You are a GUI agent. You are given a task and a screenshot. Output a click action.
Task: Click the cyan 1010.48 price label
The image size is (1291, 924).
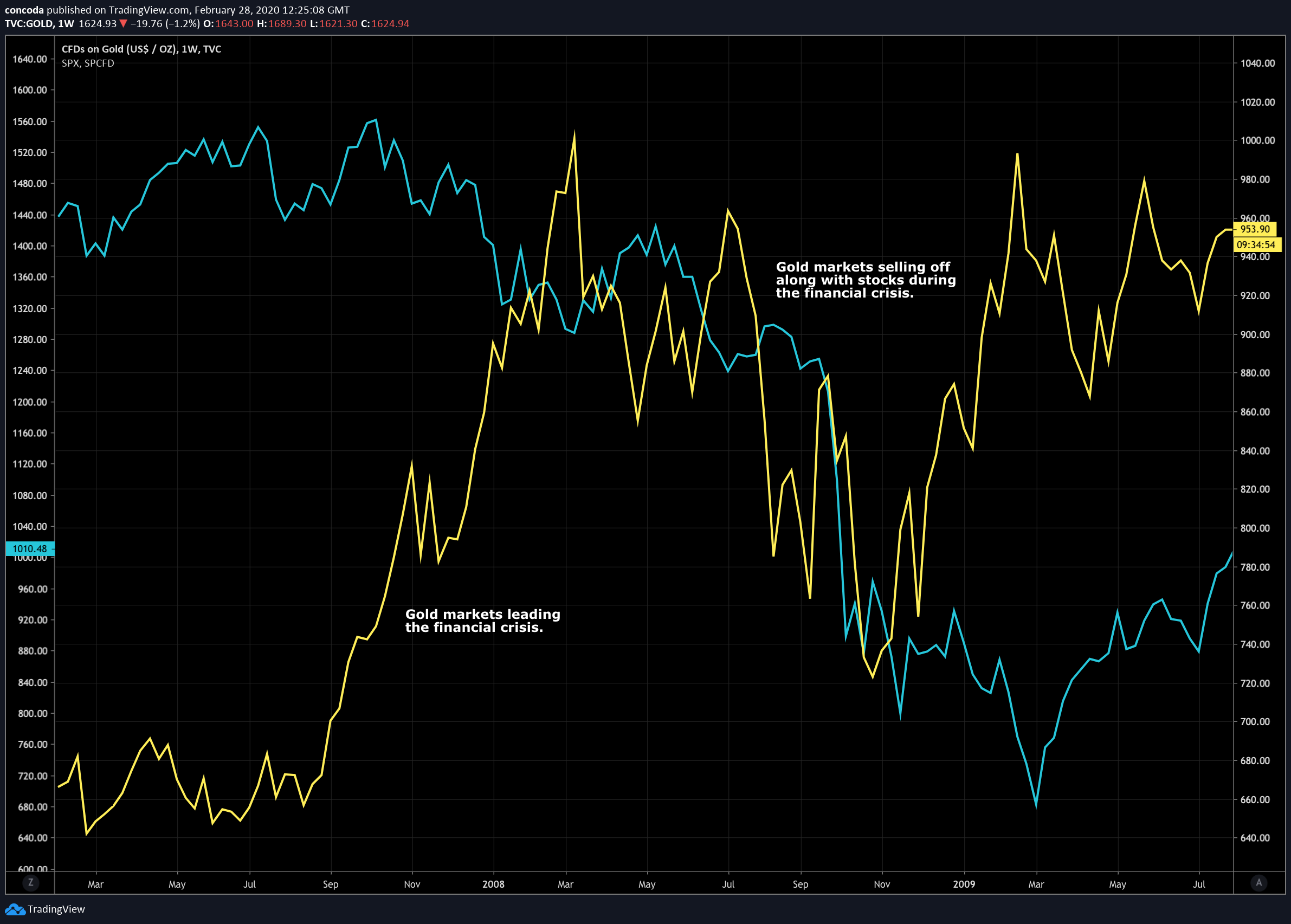[x=30, y=548]
